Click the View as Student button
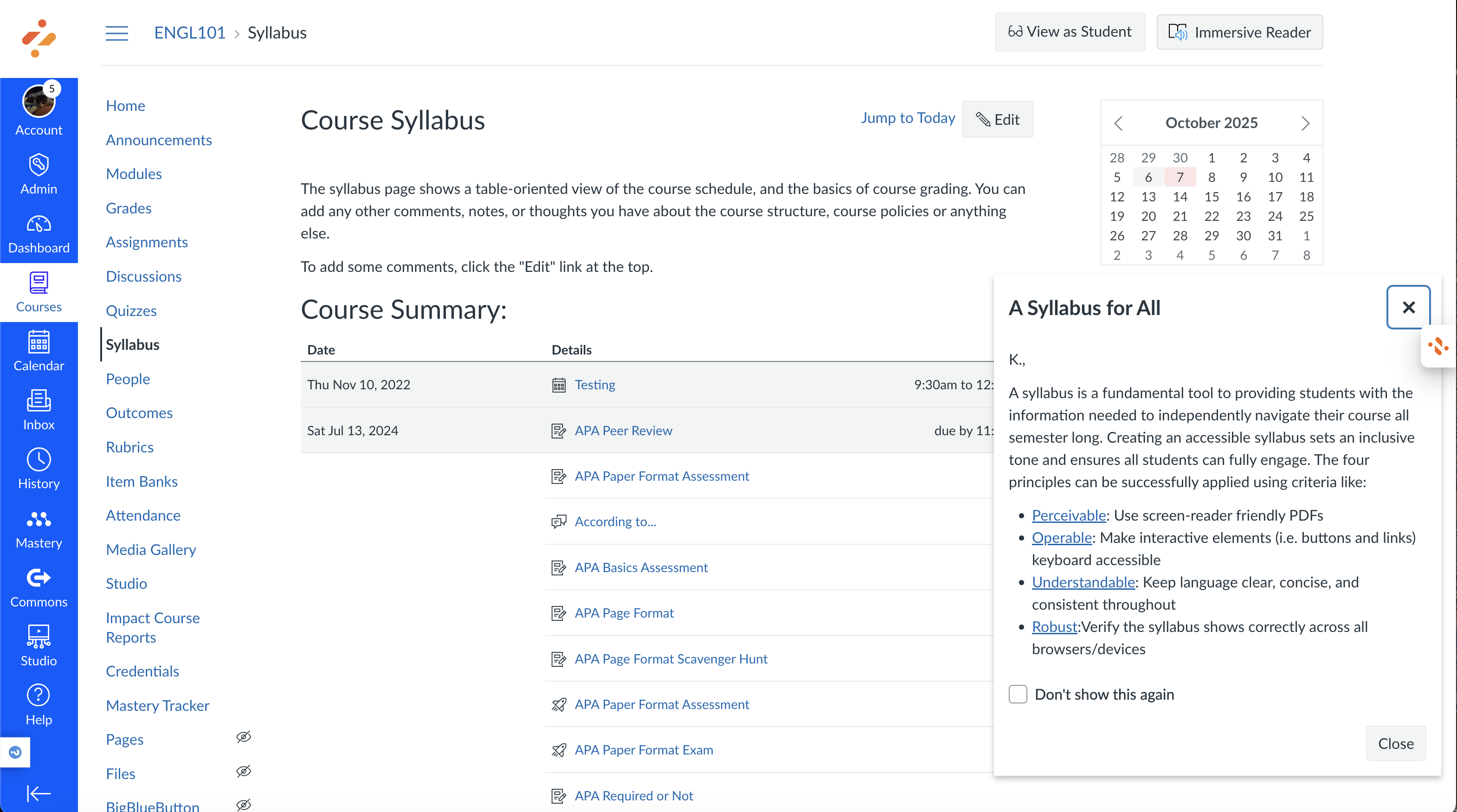This screenshot has height=812, width=1457. [x=1070, y=32]
